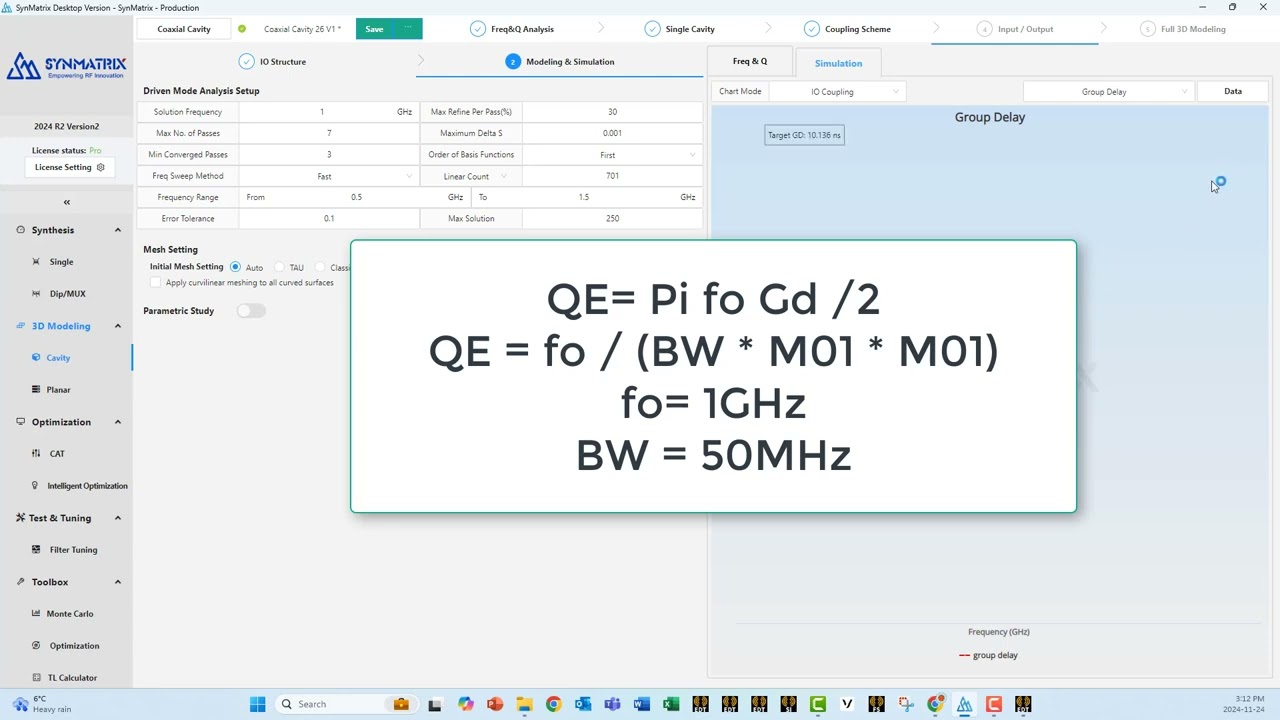The image size is (1280, 720).
Task: Collapse the Toolbox section chevron
Action: click(117, 582)
